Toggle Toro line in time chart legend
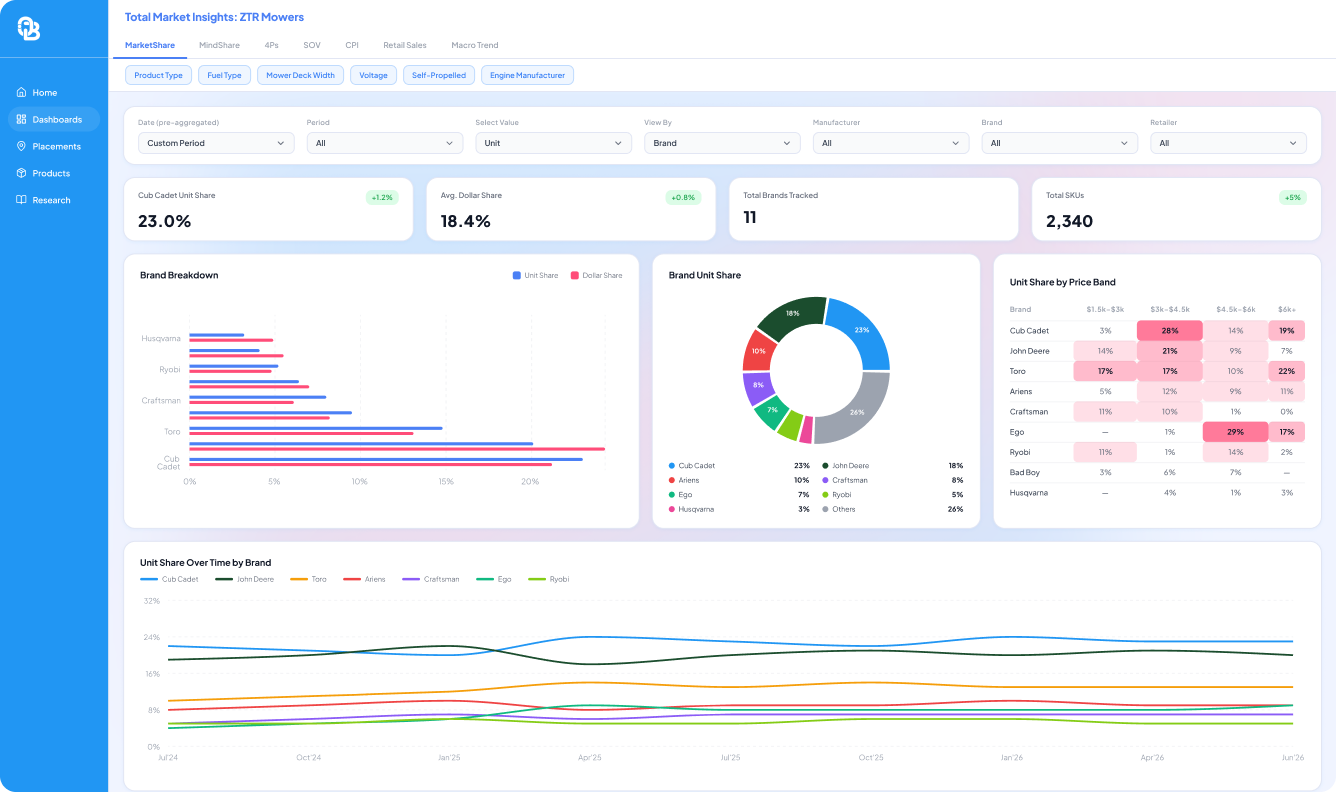This screenshot has height=792, width=1336. point(309,579)
